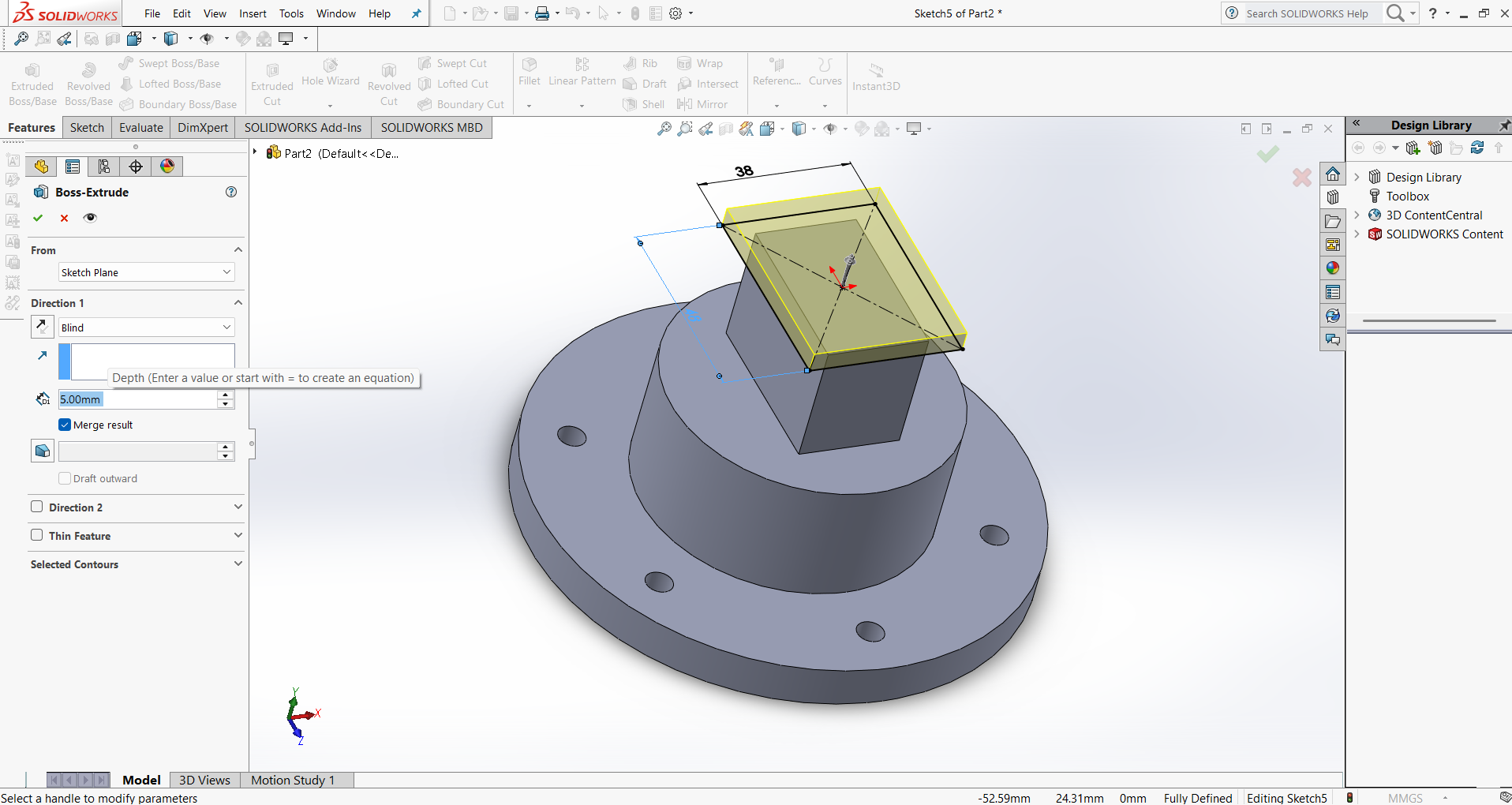Click MMGS unit system in status bar
This screenshot has width=1512, height=805.
[x=1405, y=798]
